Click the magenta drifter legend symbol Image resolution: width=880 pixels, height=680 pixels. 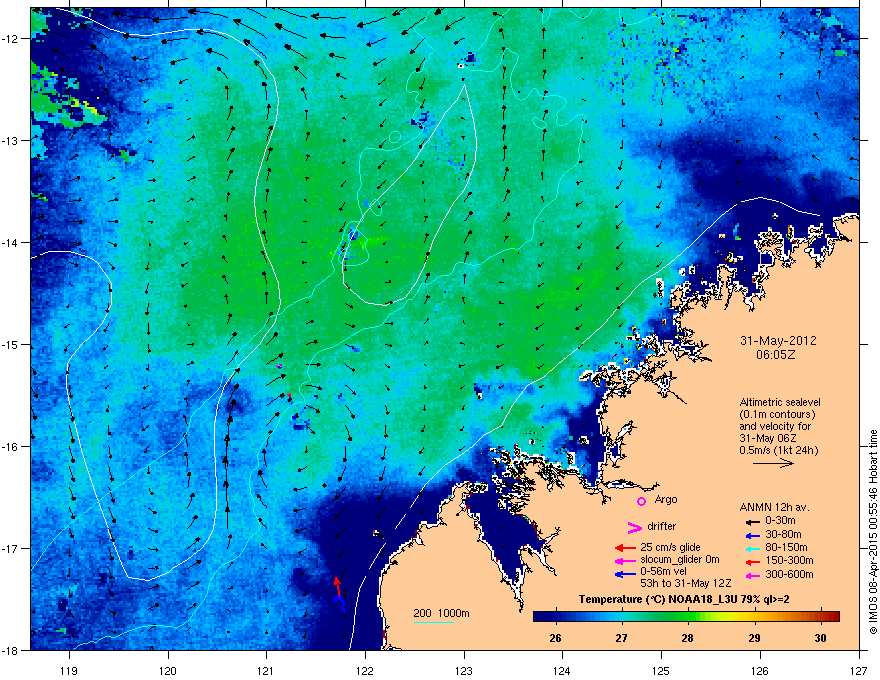coord(634,527)
